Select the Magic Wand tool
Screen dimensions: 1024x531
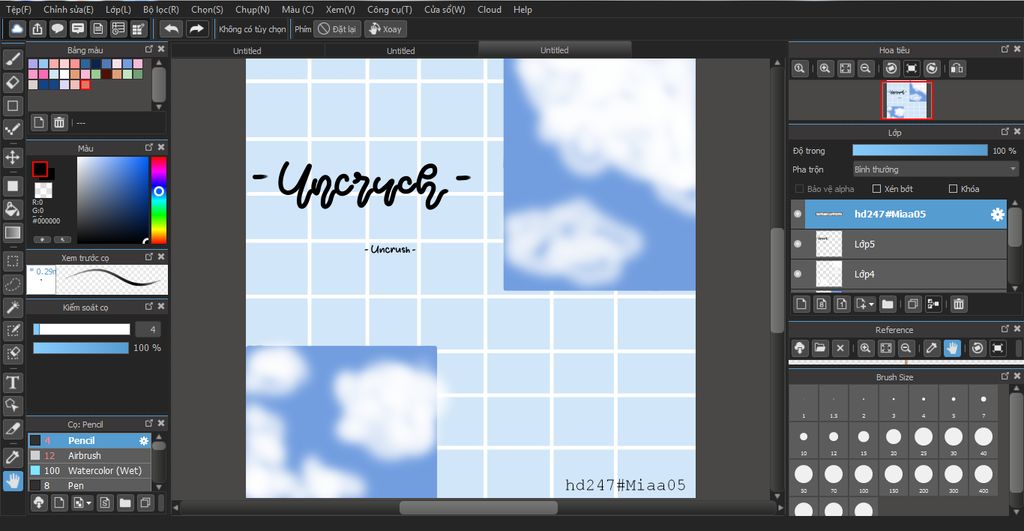click(x=12, y=308)
